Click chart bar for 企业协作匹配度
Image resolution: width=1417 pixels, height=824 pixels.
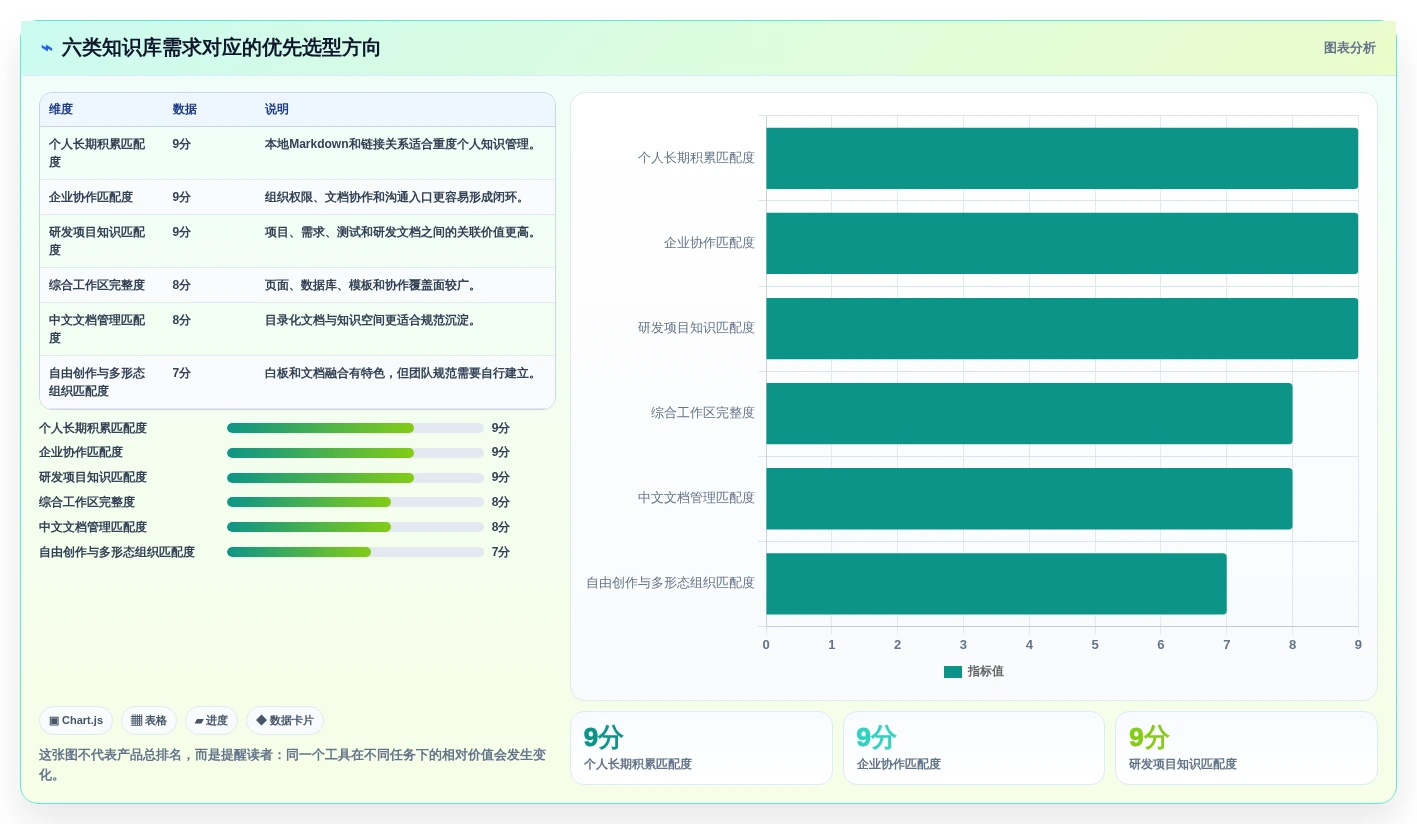(x=1062, y=243)
